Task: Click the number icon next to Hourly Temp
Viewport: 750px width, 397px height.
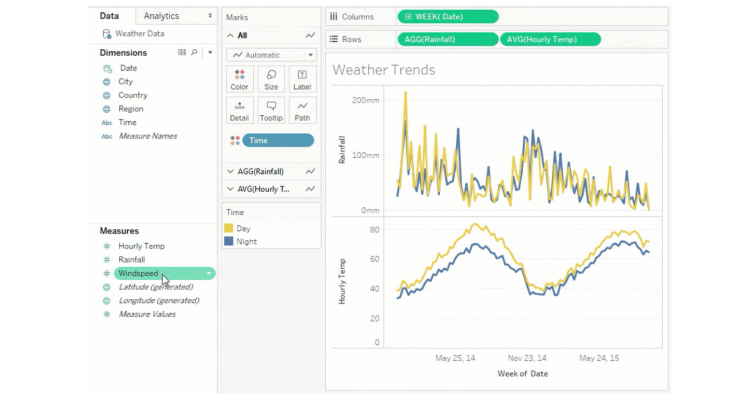Action: (107, 246)
